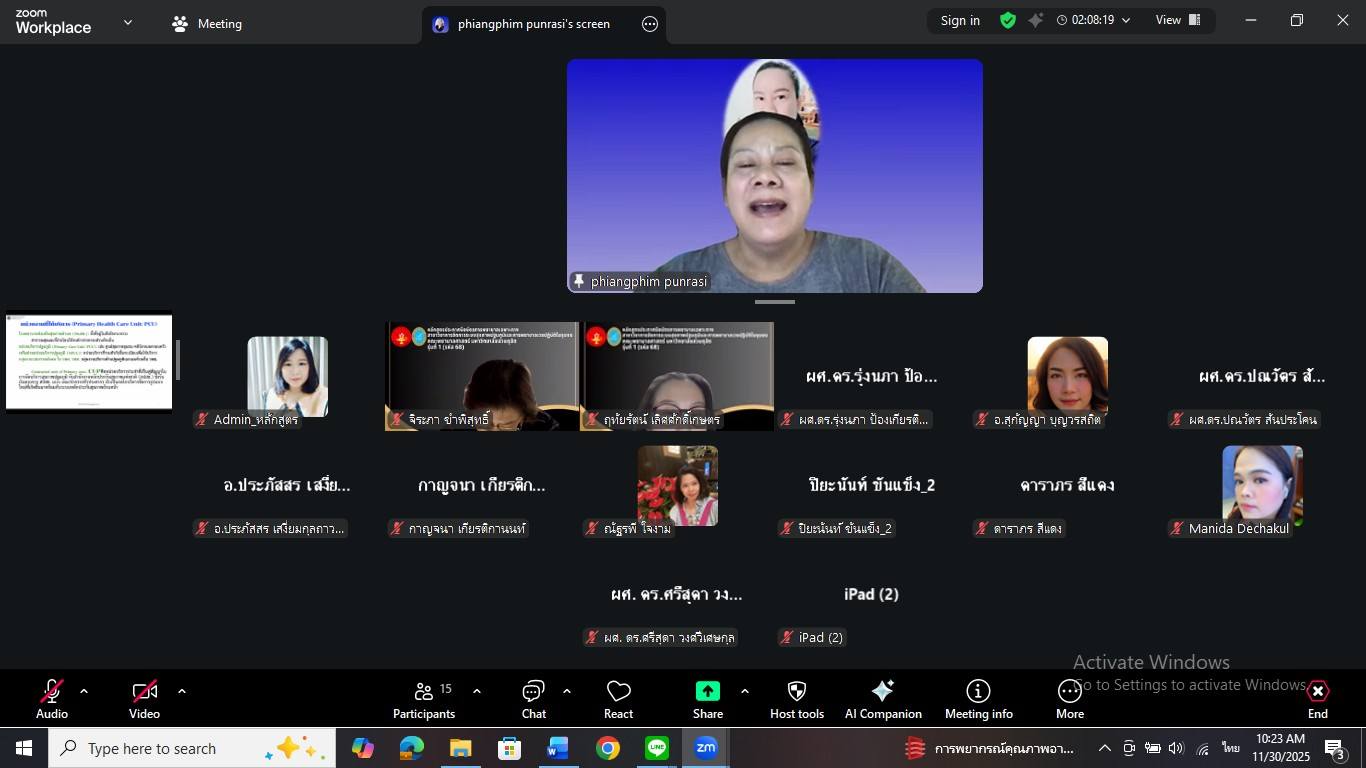Expand video options arrow beside Video

181,691
